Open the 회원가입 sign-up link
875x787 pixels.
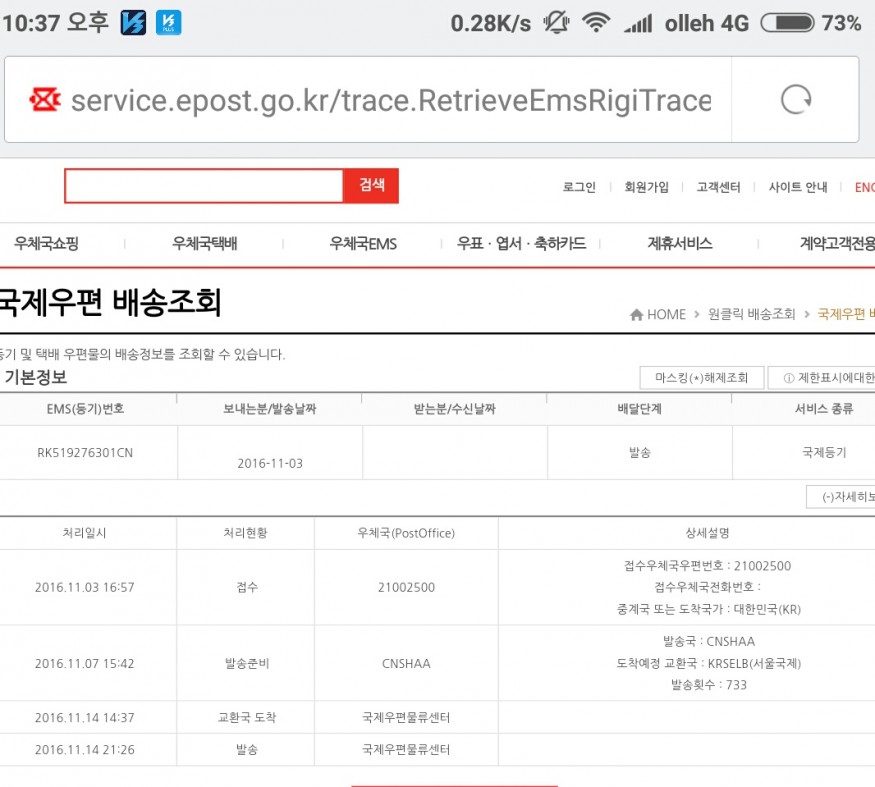pos(646,187)
